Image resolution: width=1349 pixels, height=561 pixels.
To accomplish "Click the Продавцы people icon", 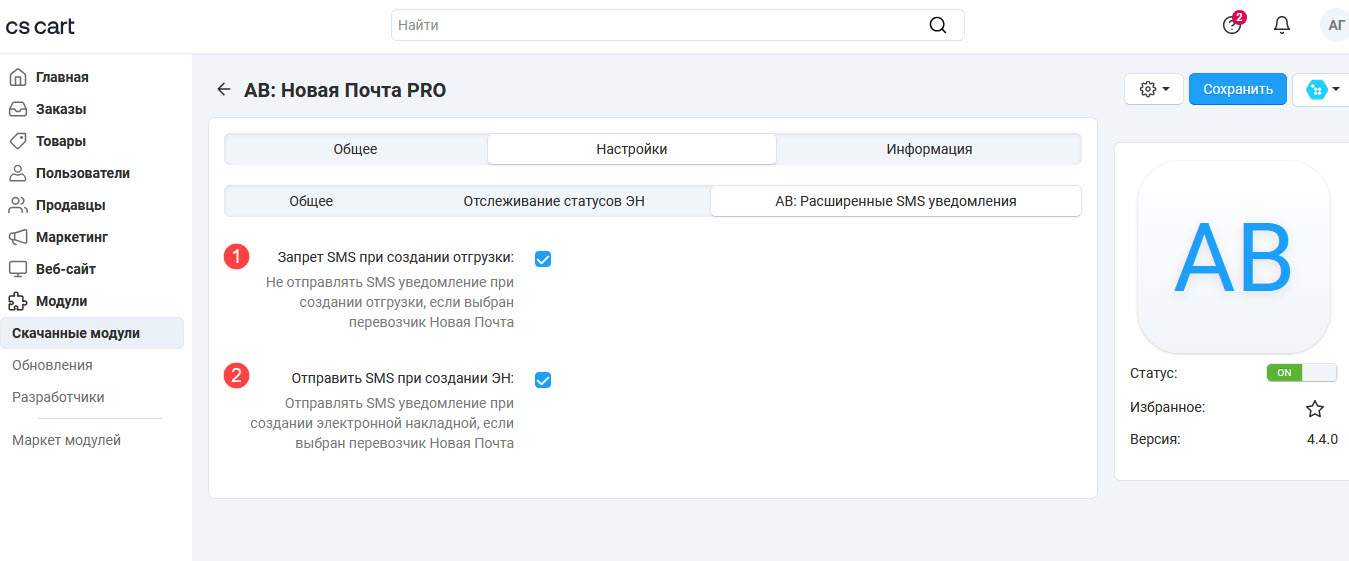I will (17, 205).
